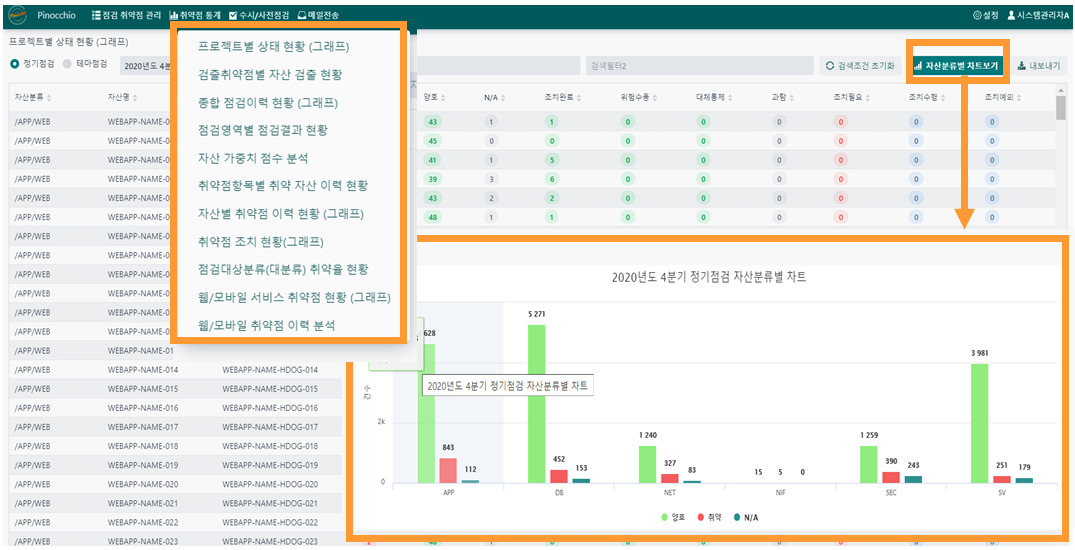The image size is (1075, 550).
Task: Click the table scrollbar up arrow
Action: point(1061,91)
